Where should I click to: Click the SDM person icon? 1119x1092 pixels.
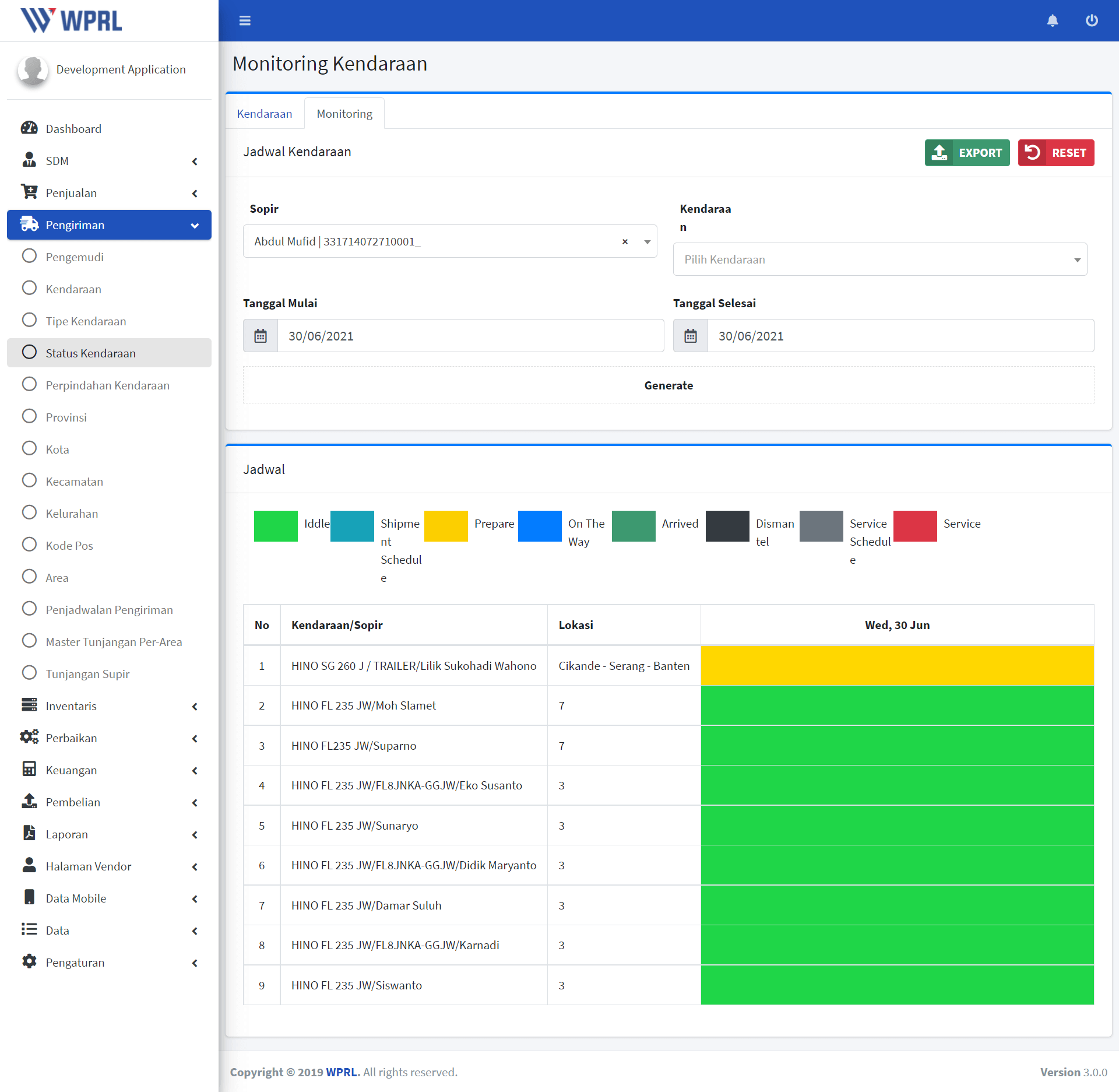29,160
